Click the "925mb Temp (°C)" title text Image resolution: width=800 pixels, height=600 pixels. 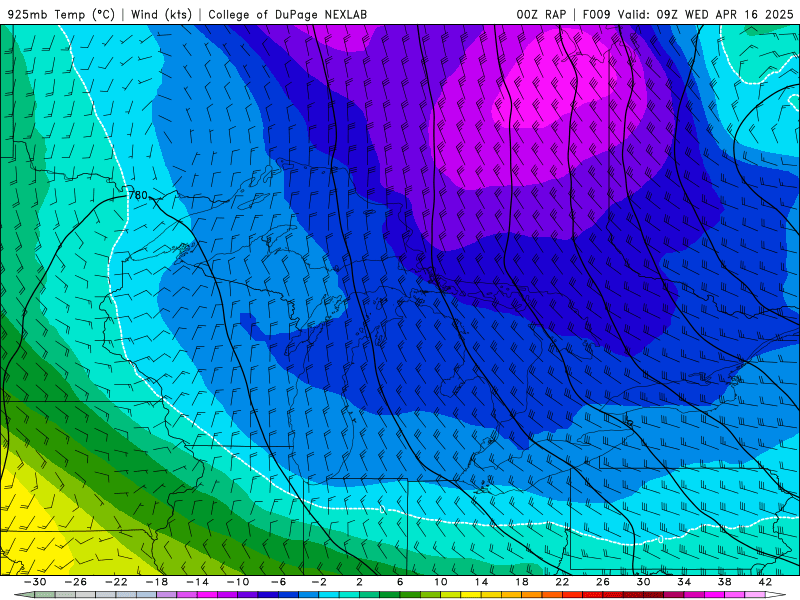click(x=62, y=14)
